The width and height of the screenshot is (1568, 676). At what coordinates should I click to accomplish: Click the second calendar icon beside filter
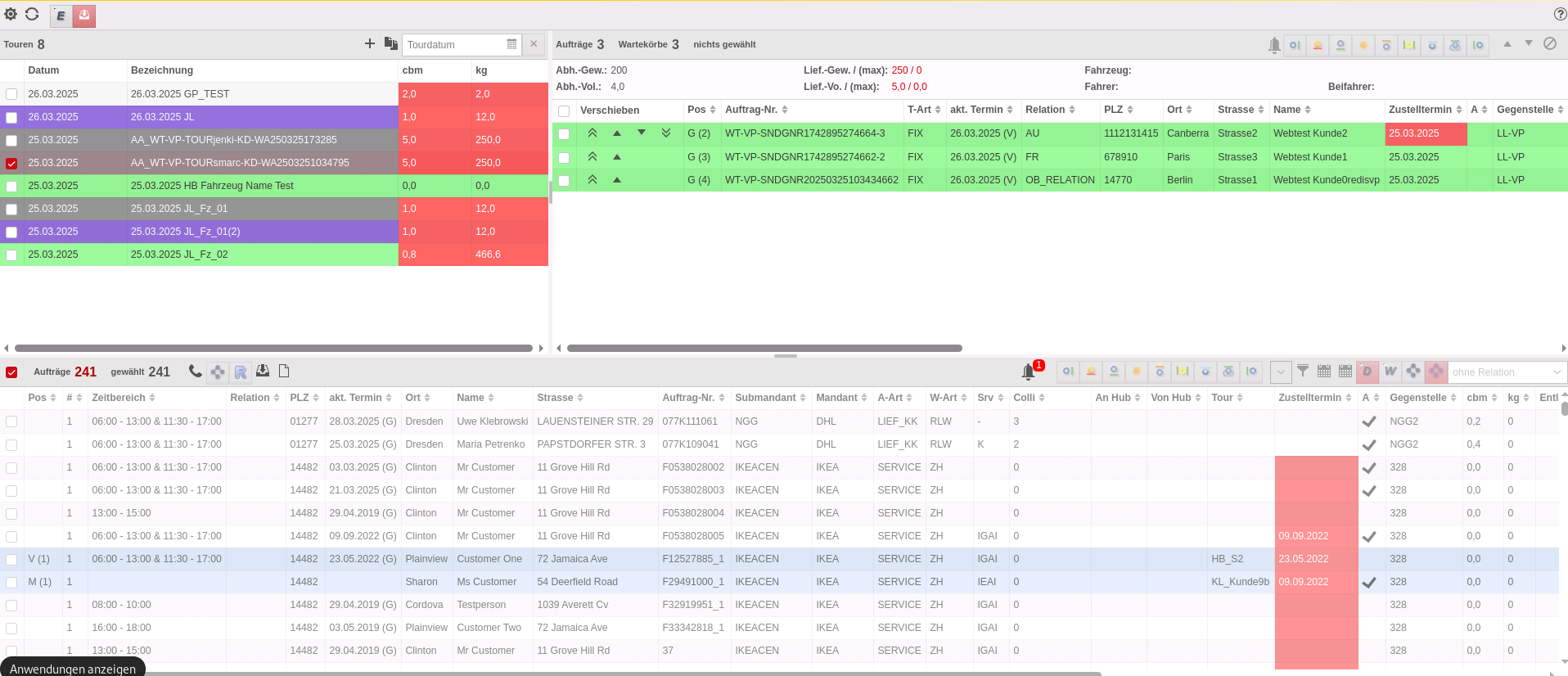(x=1345, y=372)
